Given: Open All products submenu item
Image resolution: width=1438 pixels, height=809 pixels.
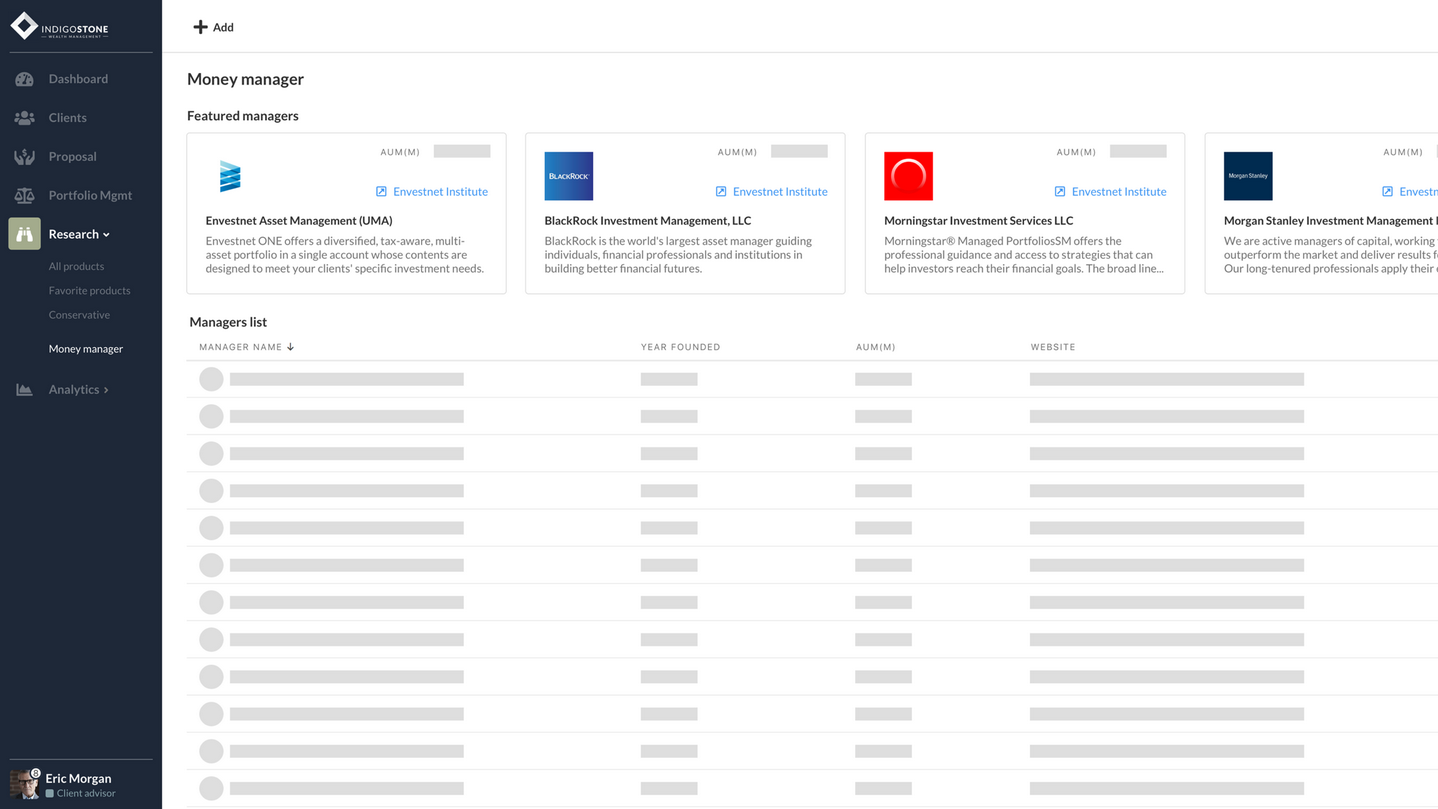Looking at the screenshot, I should tap(76, 267).
